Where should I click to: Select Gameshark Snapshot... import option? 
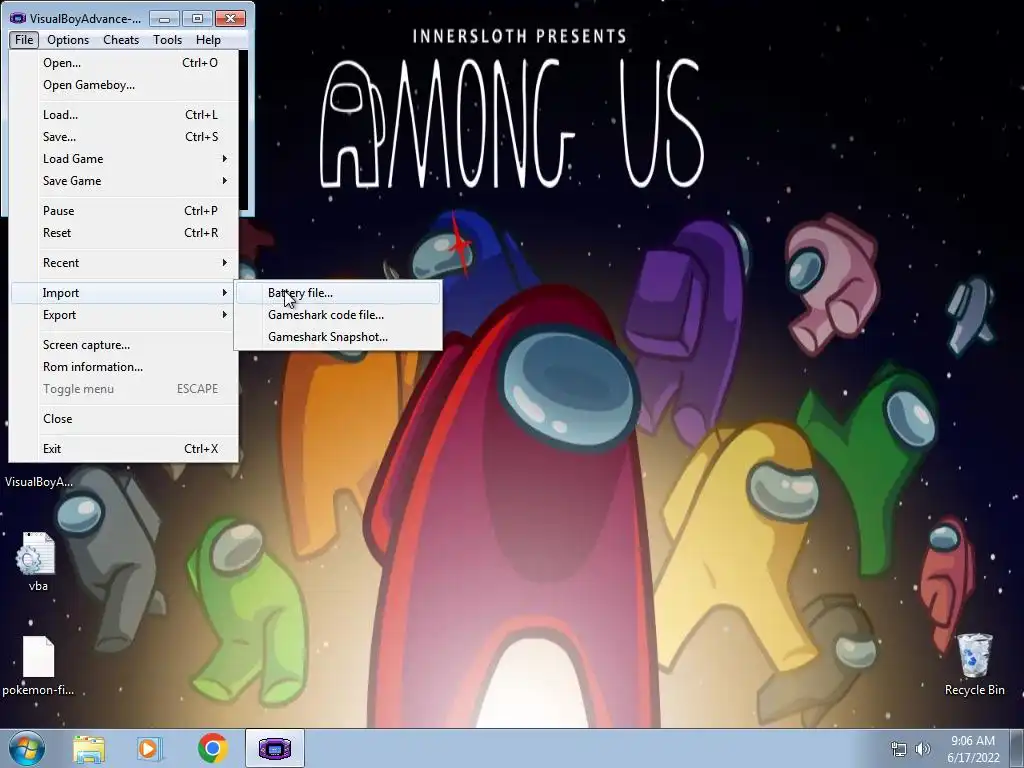tap(338, 337)
